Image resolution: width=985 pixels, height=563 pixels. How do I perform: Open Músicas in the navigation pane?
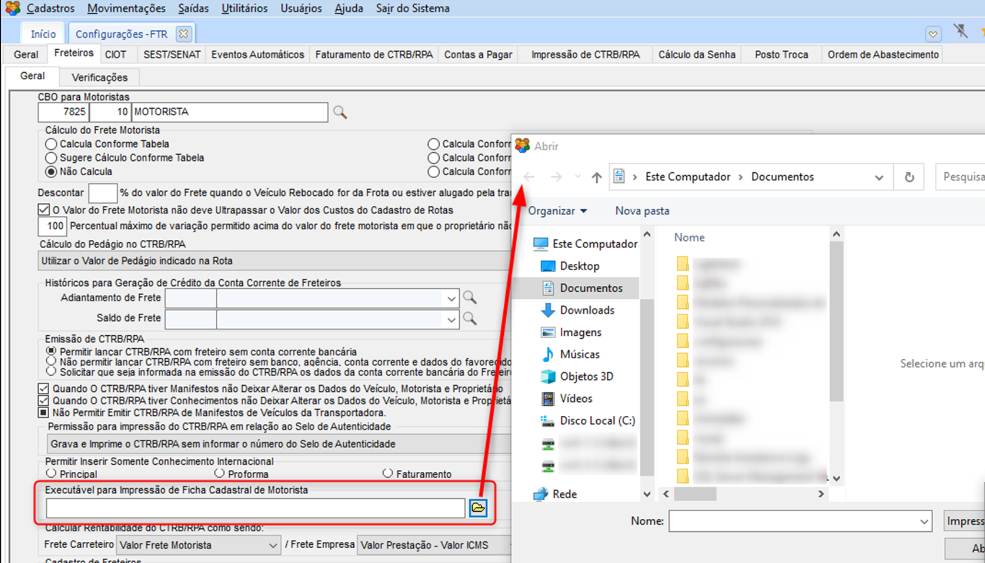point(570,354)
